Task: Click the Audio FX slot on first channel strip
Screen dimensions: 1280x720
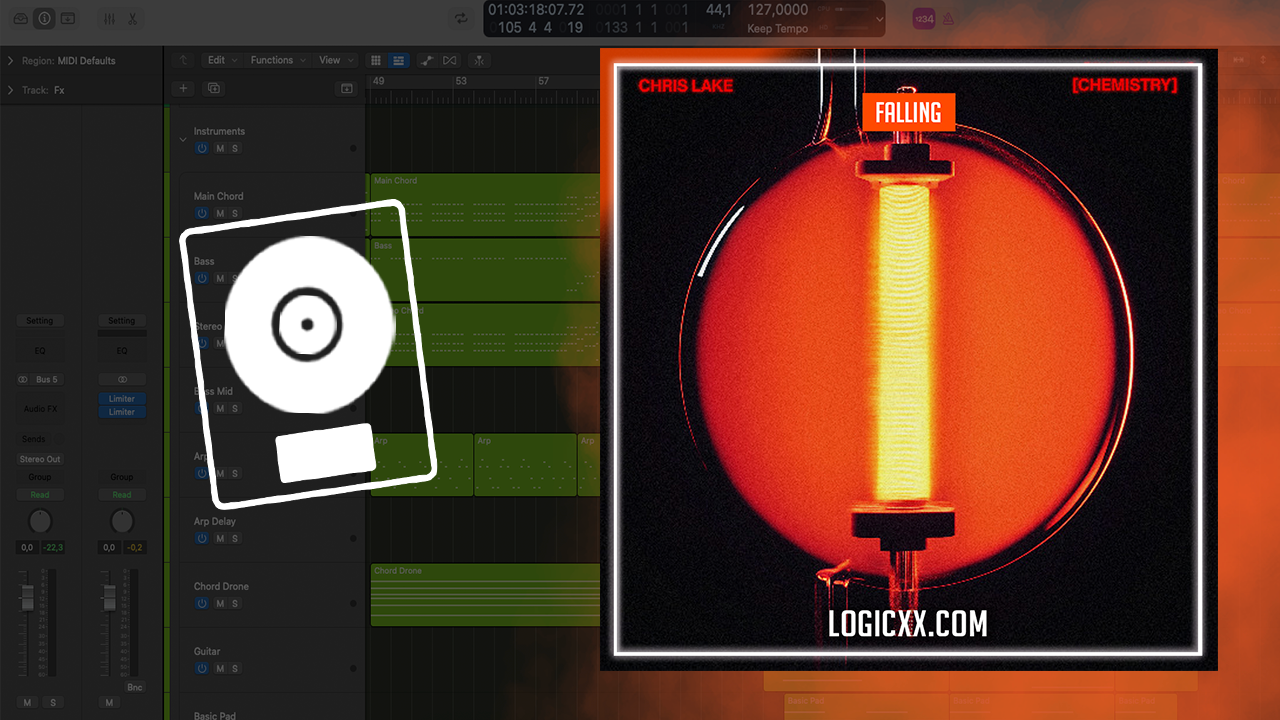Action: [x=40, y=409]
